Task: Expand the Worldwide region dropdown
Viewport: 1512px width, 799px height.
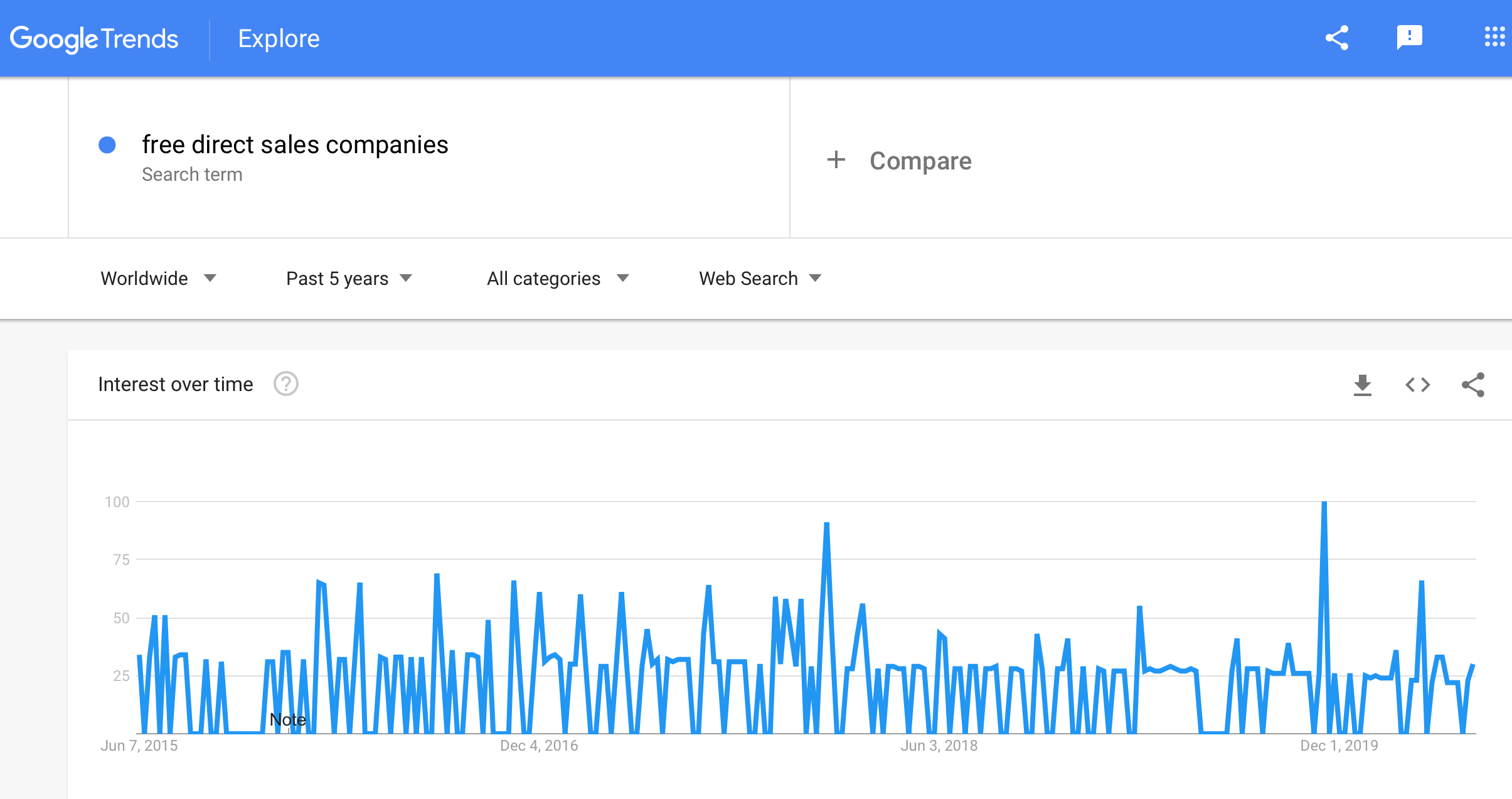Action: (159, 279)
